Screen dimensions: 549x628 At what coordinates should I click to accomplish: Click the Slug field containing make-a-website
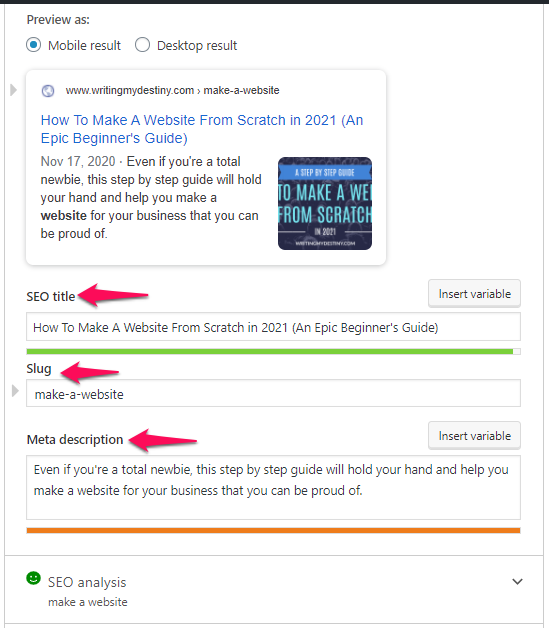(x=273, y=393)
